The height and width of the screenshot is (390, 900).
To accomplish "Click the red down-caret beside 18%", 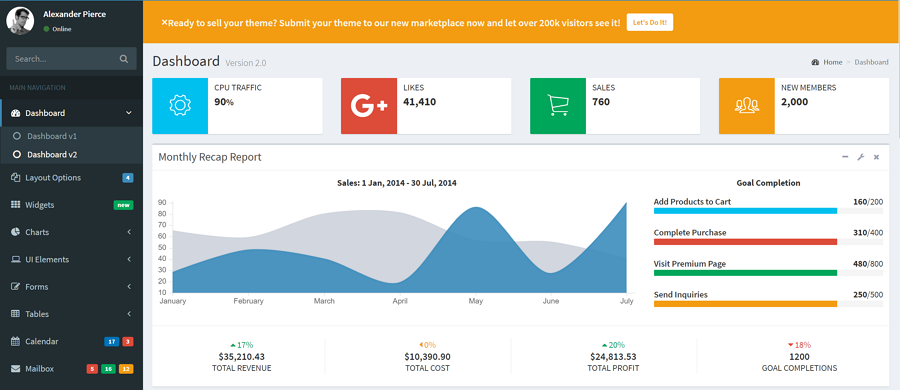I will [790, 345].
